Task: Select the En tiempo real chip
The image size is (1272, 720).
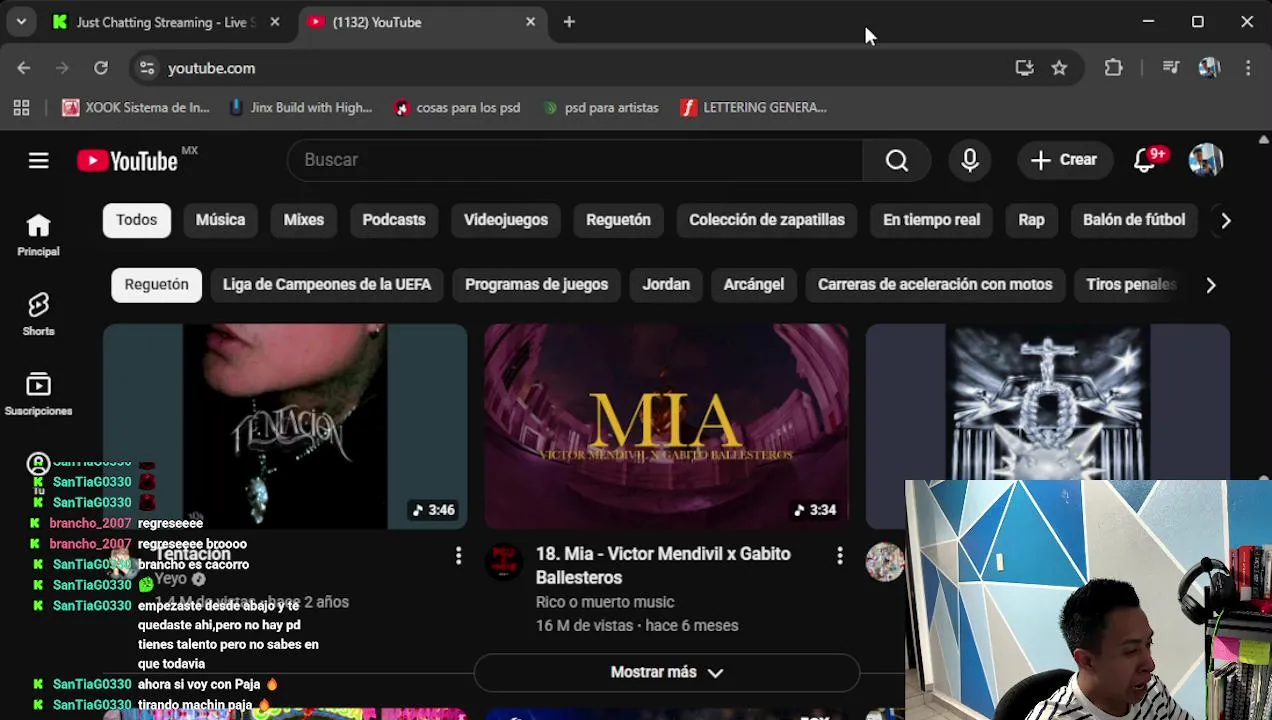Action: 931,220
